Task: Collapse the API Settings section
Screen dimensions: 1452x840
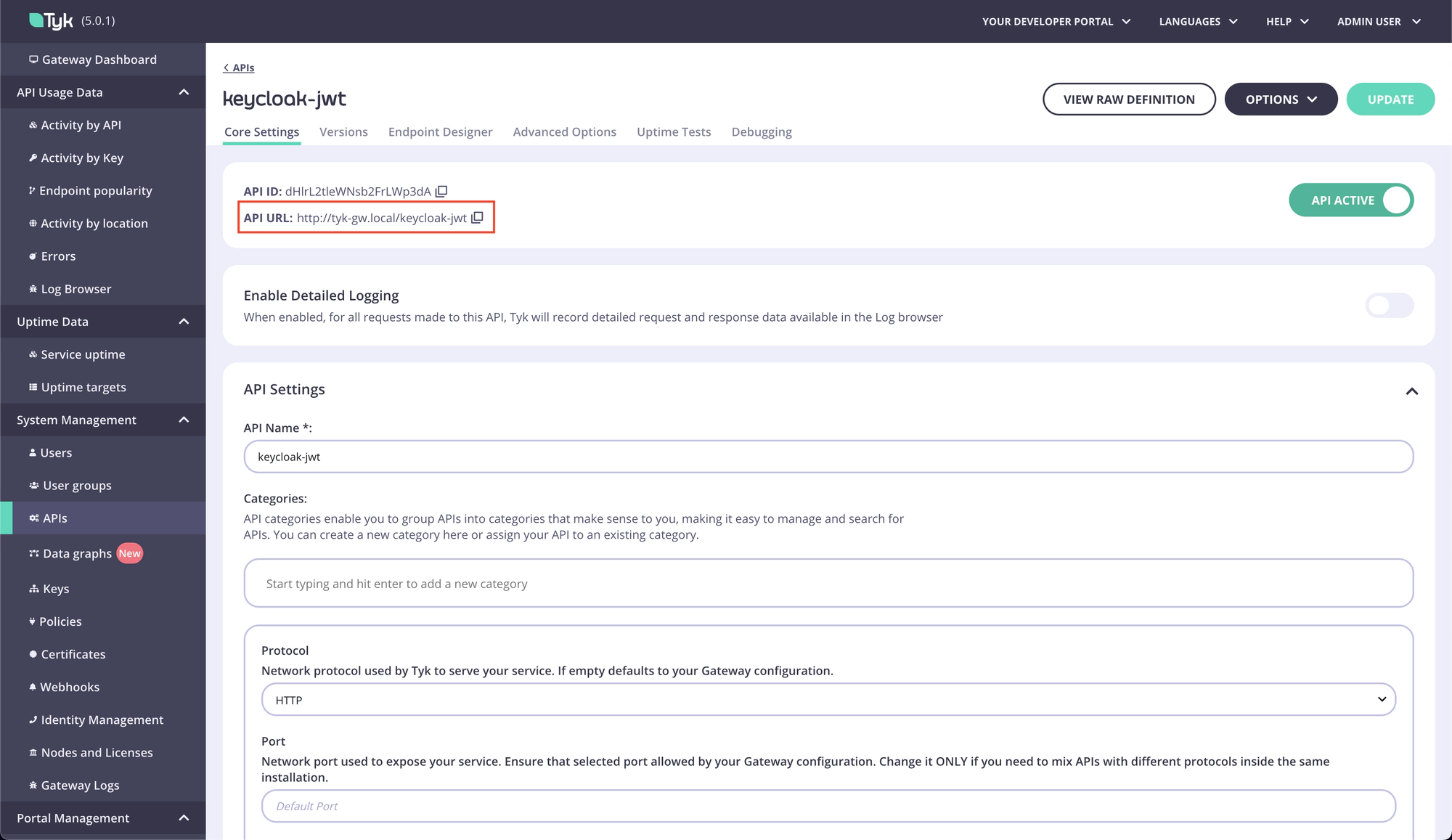Action: 1411,391
